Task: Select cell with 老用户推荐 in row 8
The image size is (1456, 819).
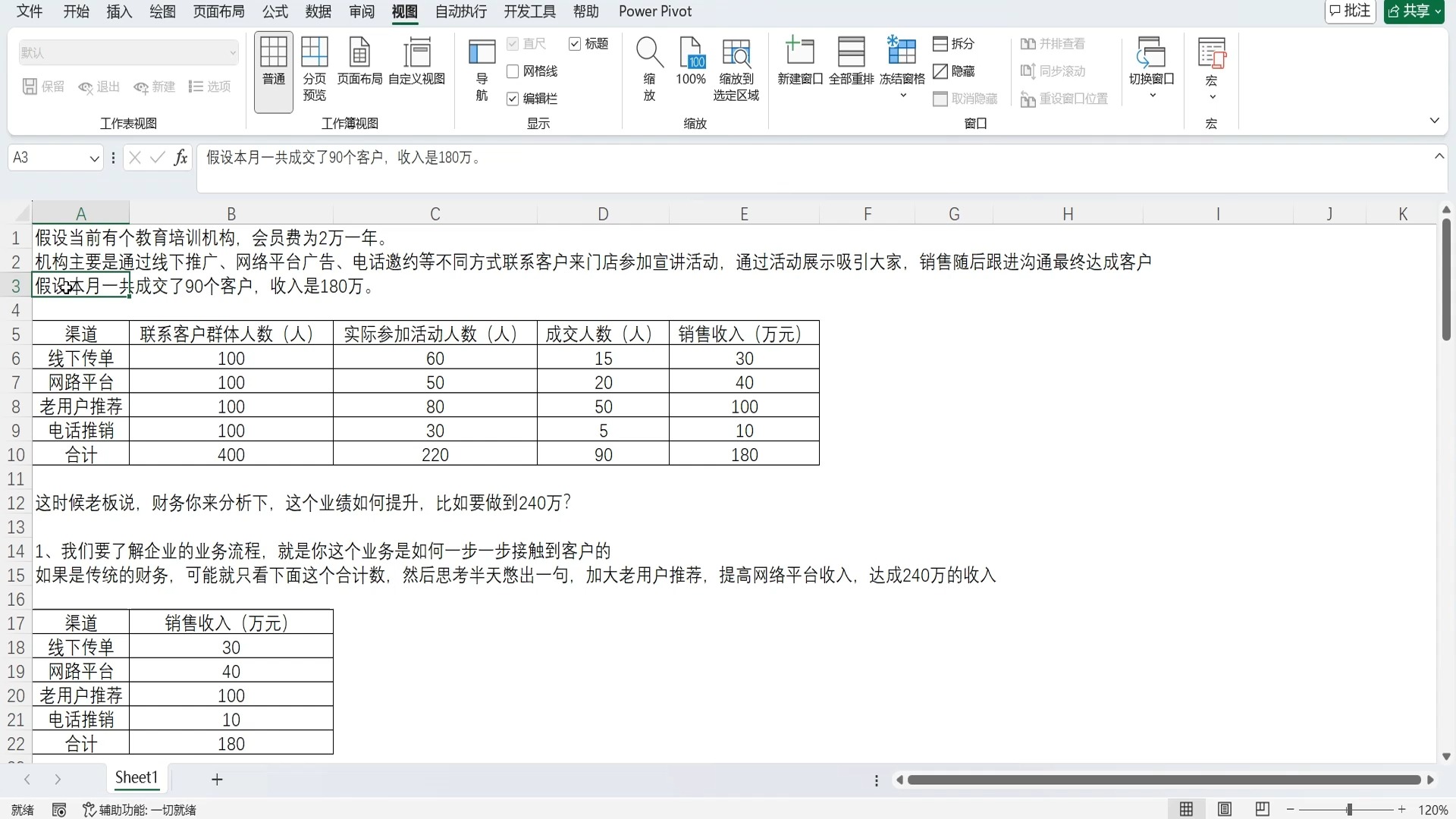Action: [81, 406]
